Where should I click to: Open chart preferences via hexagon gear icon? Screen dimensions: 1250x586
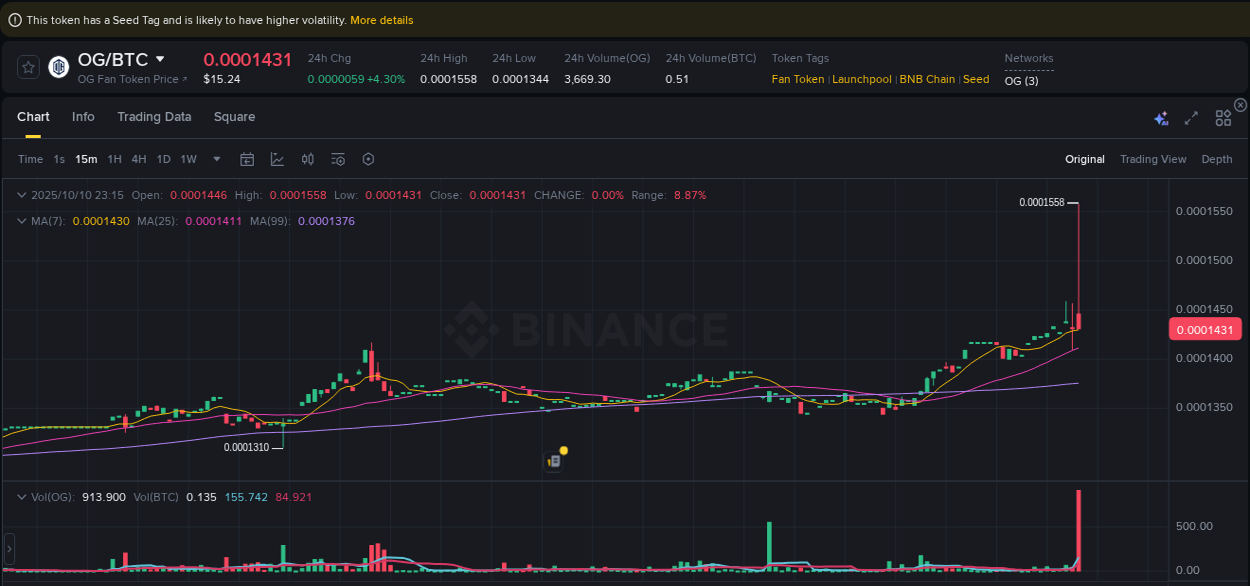click(367, 159)
